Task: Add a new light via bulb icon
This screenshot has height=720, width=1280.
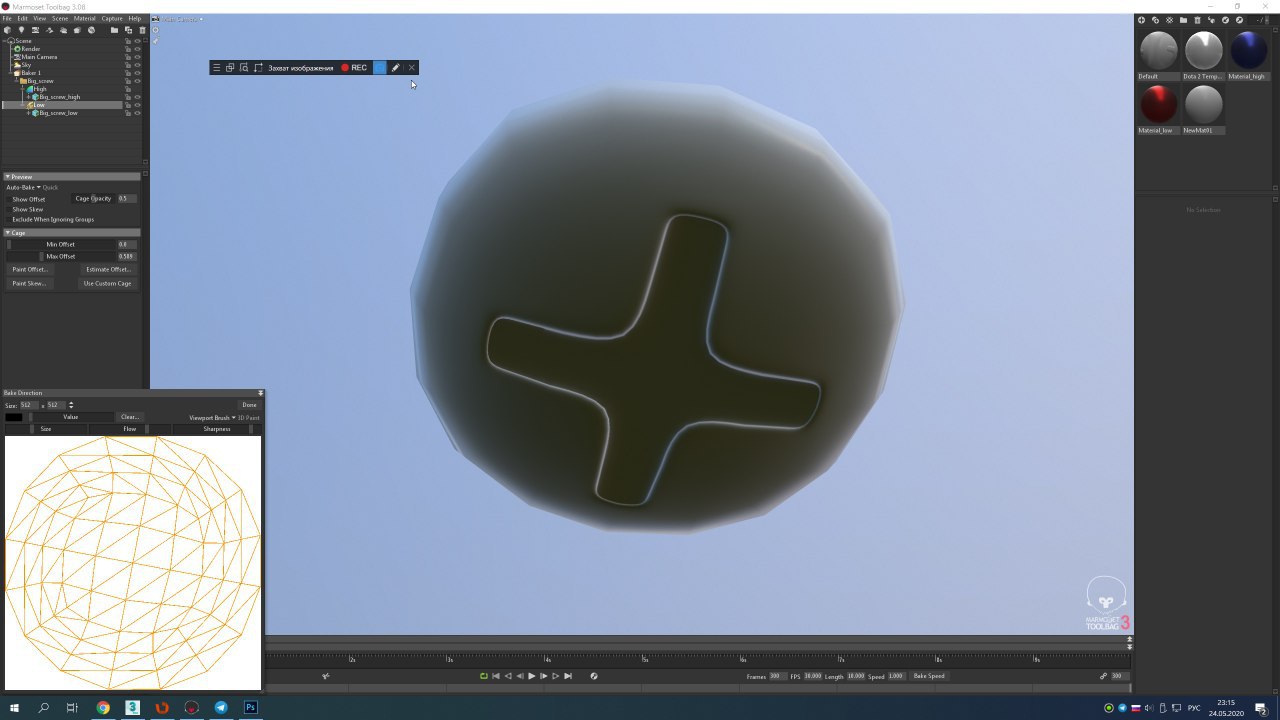Action: [21, 30]
